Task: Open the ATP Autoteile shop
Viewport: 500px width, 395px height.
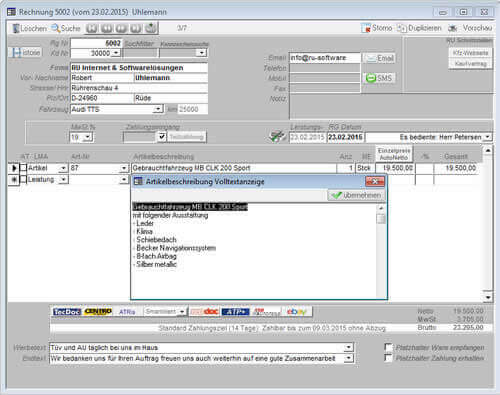Action: click(267, 312)
